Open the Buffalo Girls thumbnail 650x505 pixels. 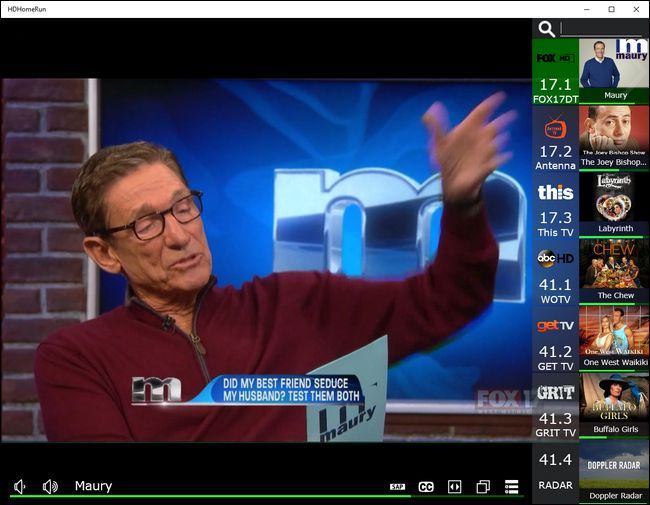(614, 398)
